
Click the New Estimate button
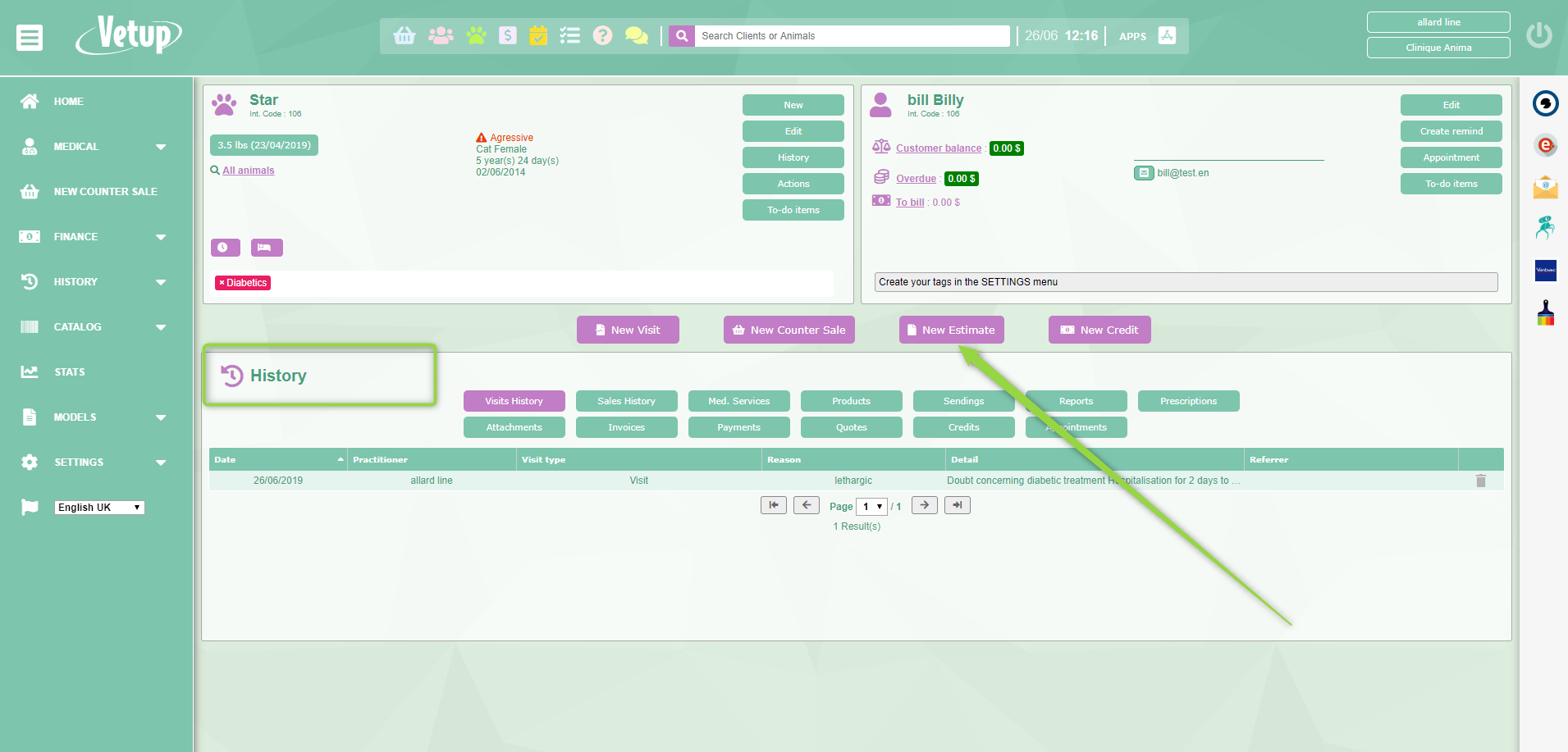click(x=952, y=330)
